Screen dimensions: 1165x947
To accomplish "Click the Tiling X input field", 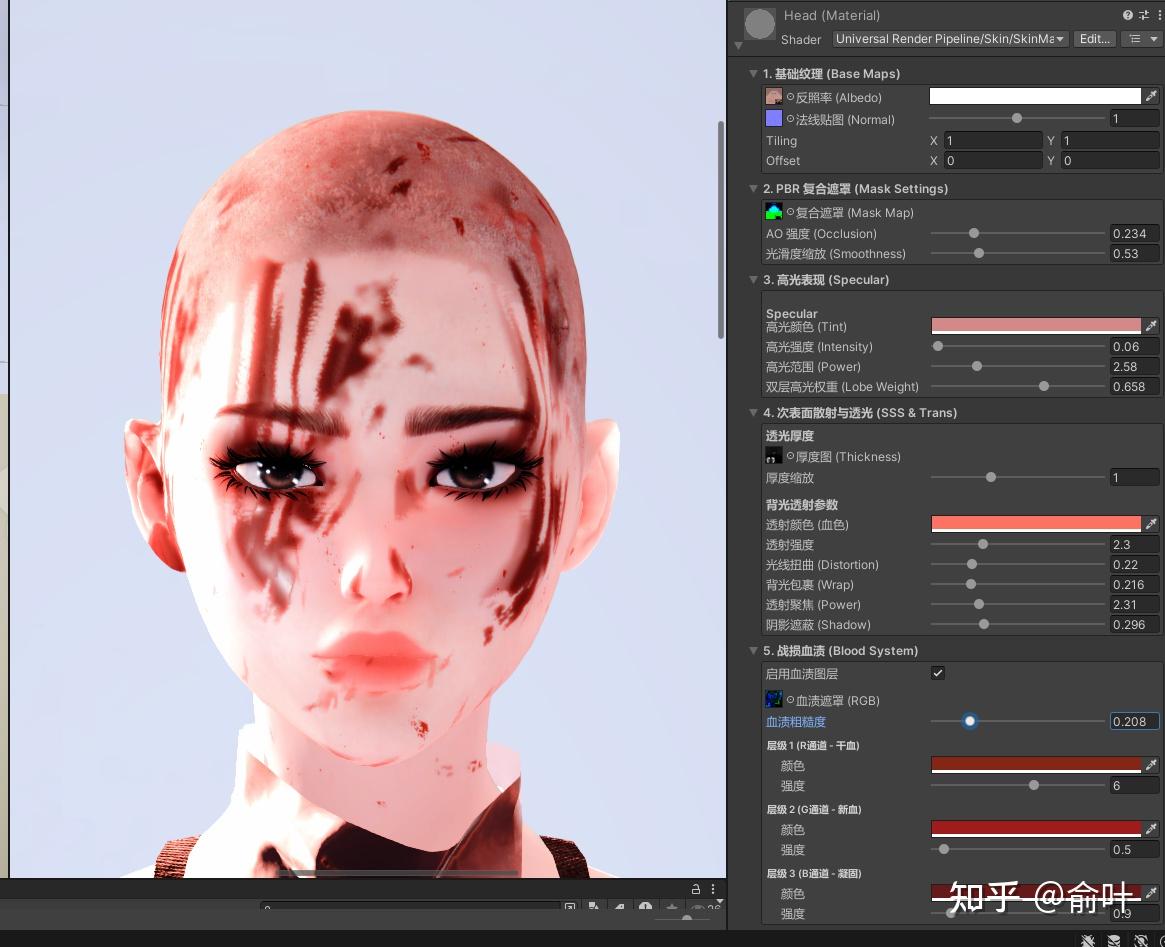I will pos(993,140).
